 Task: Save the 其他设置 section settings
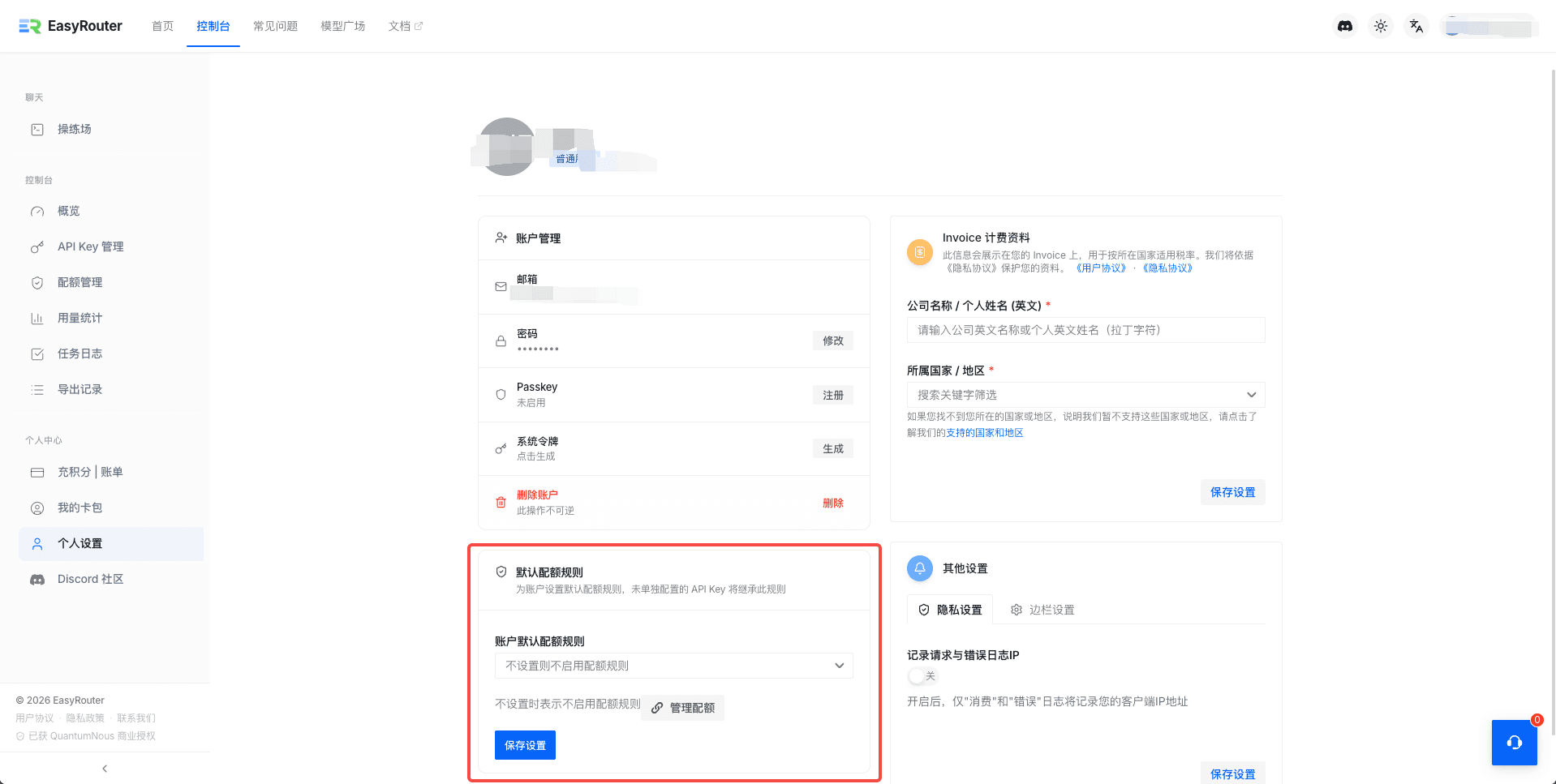coord(1232,773)
